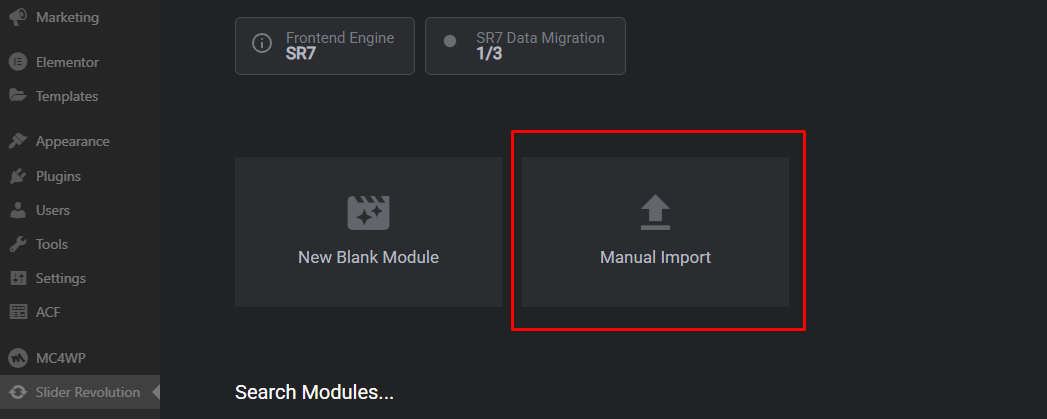Create a New Blank Module
The width and height of the screenshot is (1047, 419).
368,232
